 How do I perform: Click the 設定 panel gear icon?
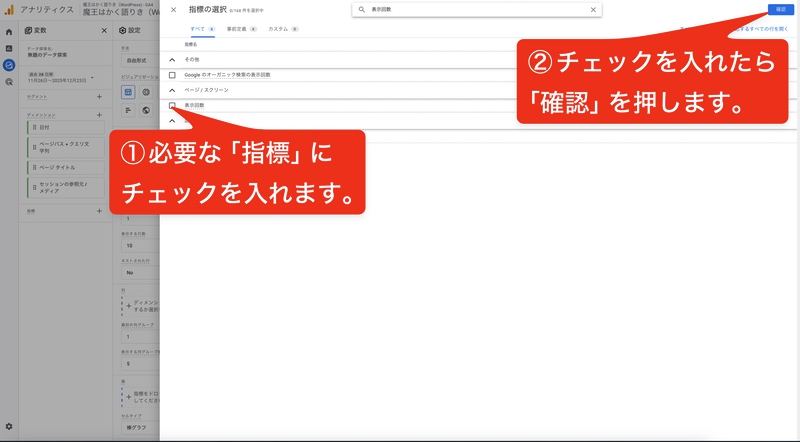pos(122,31)
